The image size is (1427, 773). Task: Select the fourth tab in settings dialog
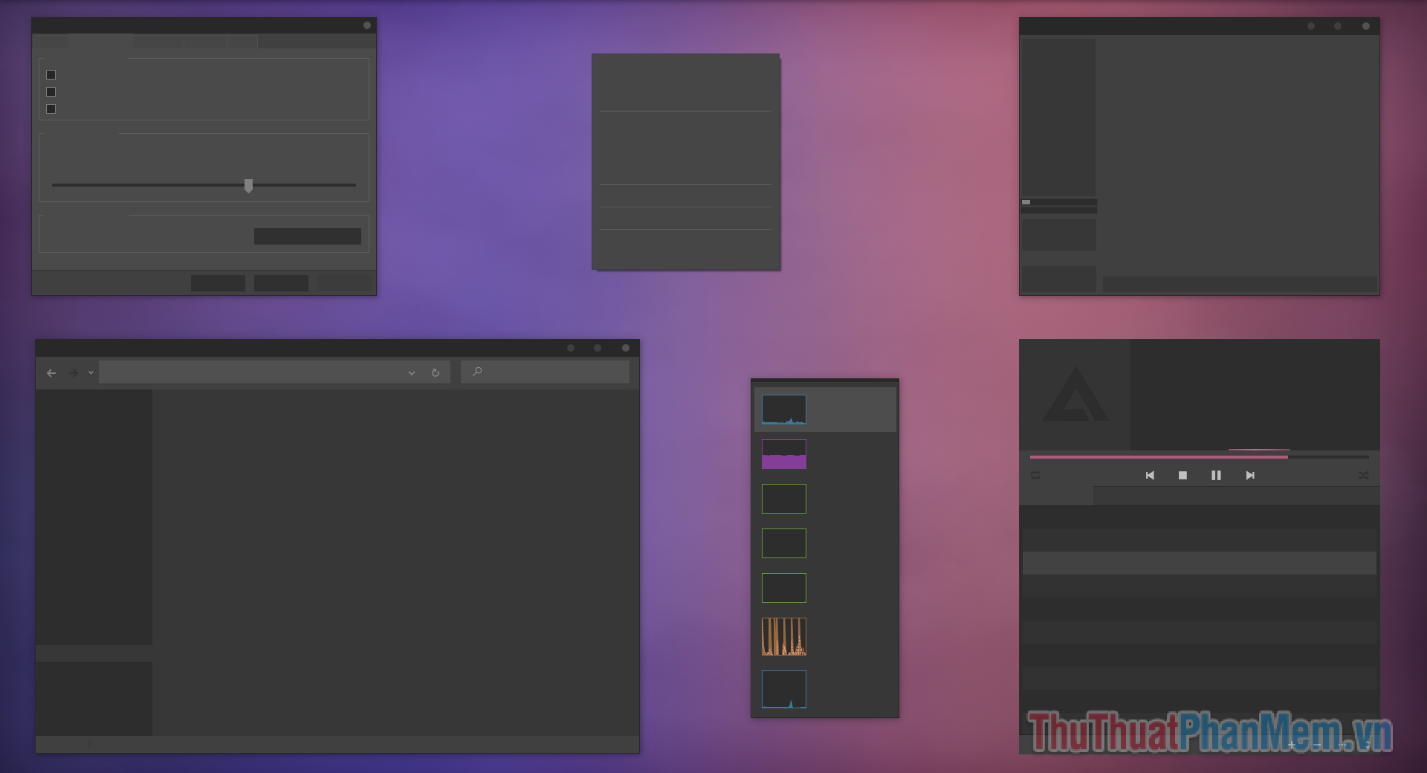coord(204,42)
